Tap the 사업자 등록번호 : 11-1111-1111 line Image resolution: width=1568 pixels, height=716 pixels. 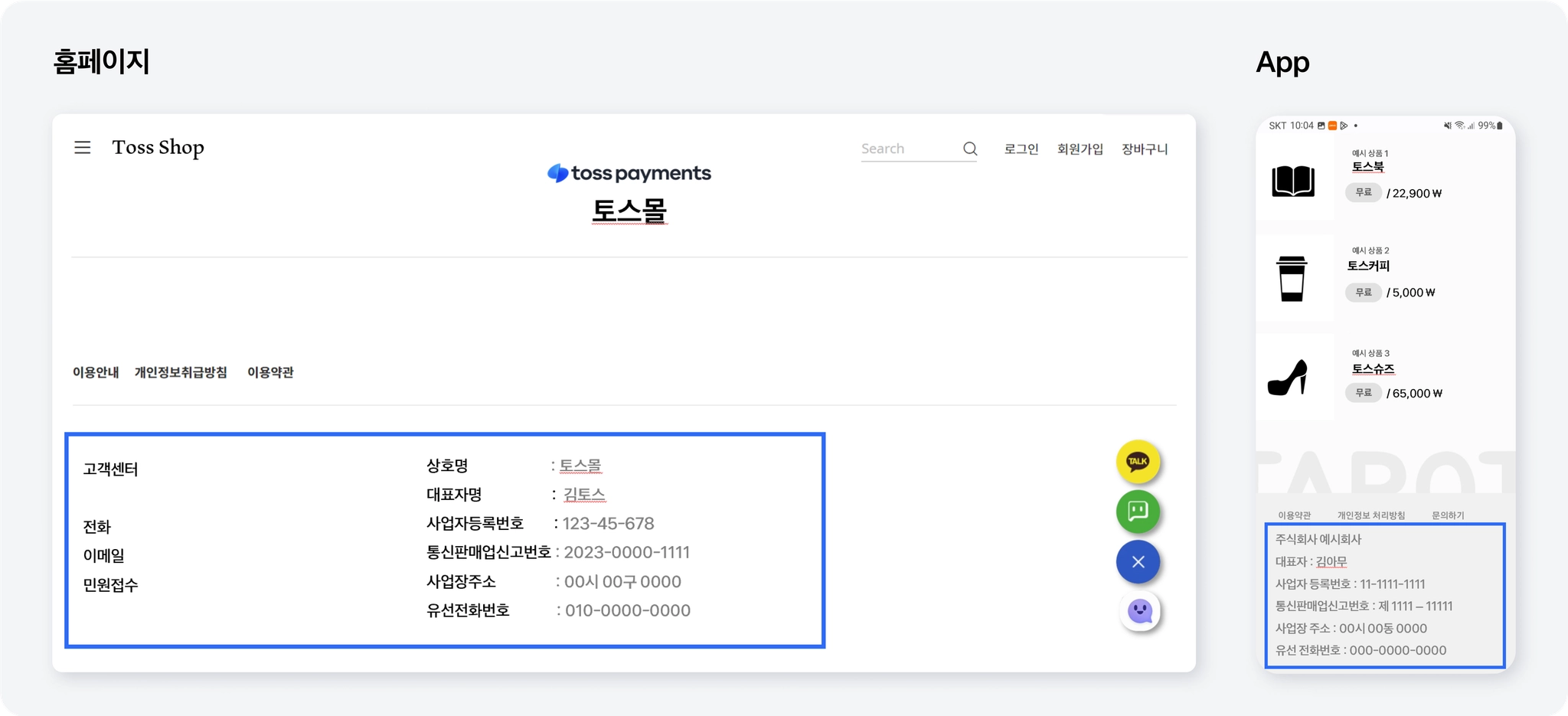(x=1351, y=584)
